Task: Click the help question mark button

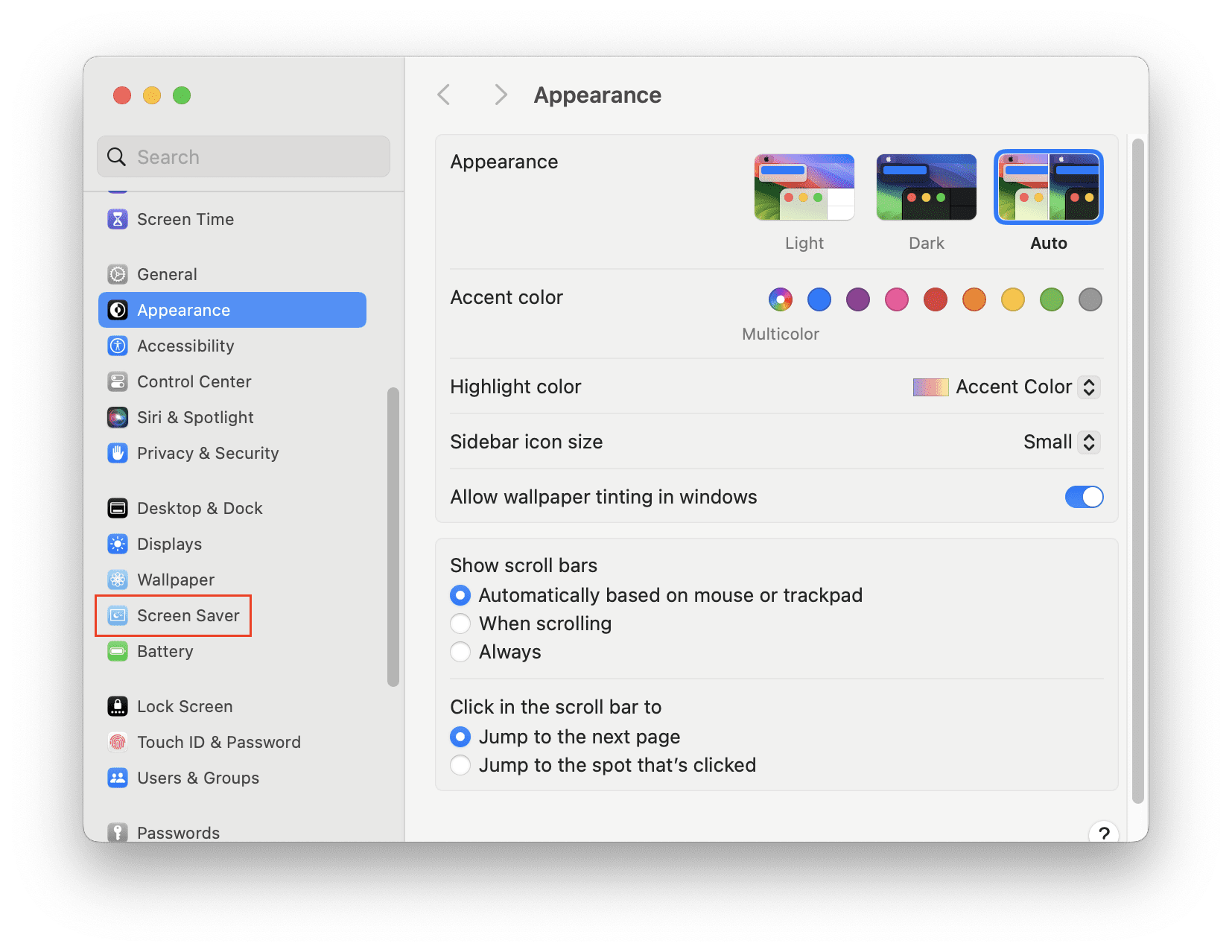Action: tap(1104, 834)
